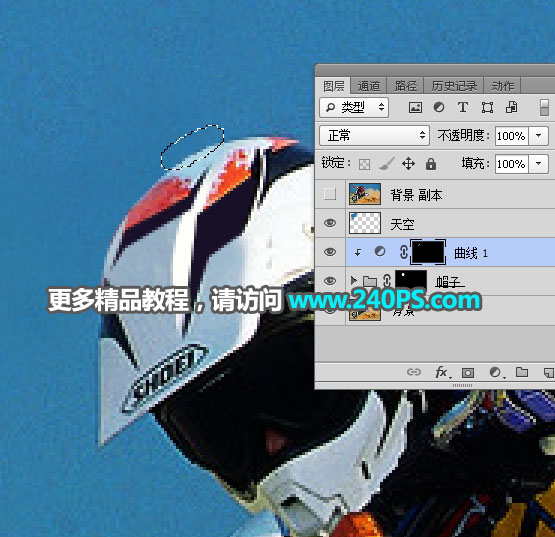Filter for smart objects icon
Viewport: 555px width, 537px height.
point(511,107)
